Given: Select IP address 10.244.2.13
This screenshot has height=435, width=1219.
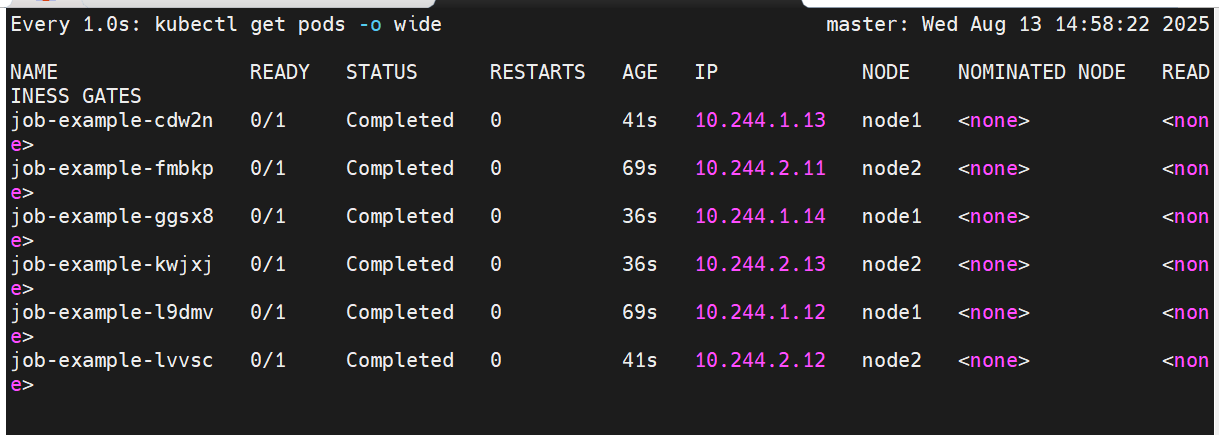Looking at the screenshot, I should (x=760, y=265).
